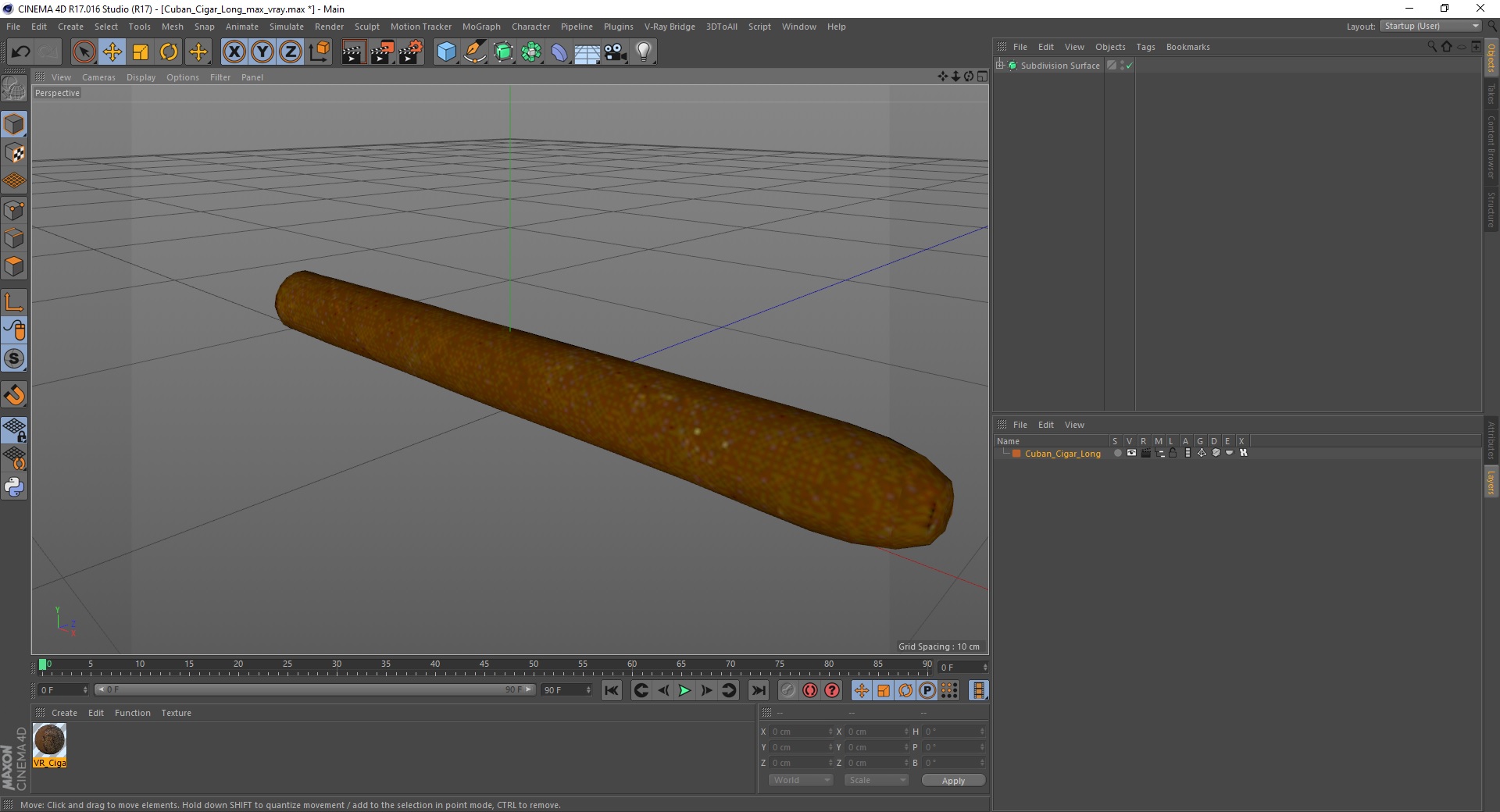Enable Edges mode
Image resolution: width=1500 pixels, height=812 pixels.
(14, 238)
